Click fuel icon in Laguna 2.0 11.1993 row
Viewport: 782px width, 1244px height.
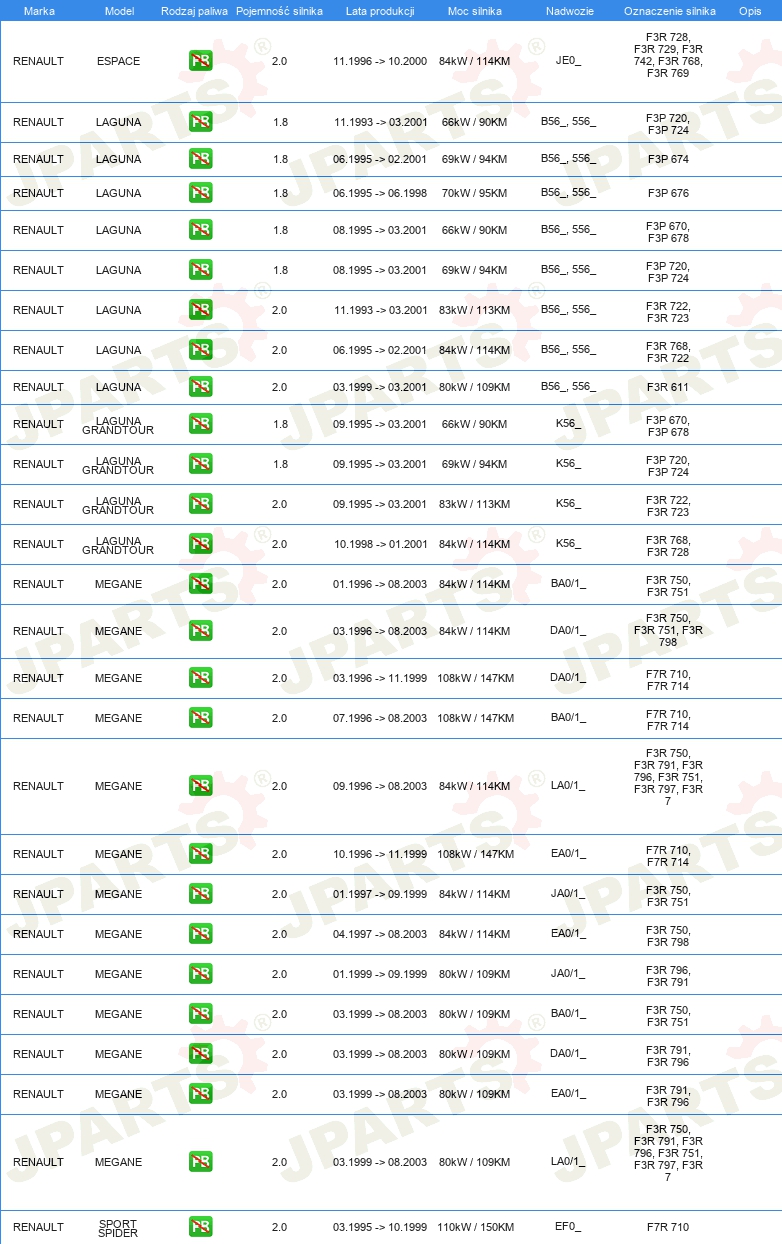(x=200, y=310)
